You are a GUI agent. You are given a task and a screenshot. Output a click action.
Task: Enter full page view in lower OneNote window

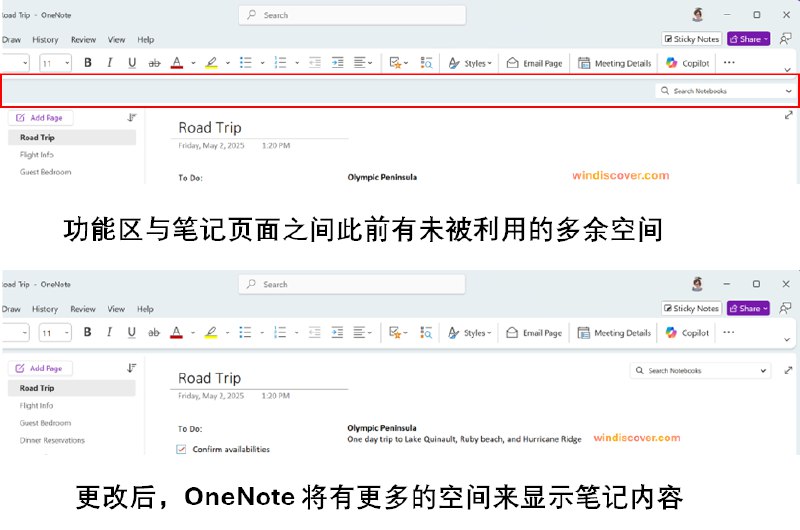(x=788, y=370)
